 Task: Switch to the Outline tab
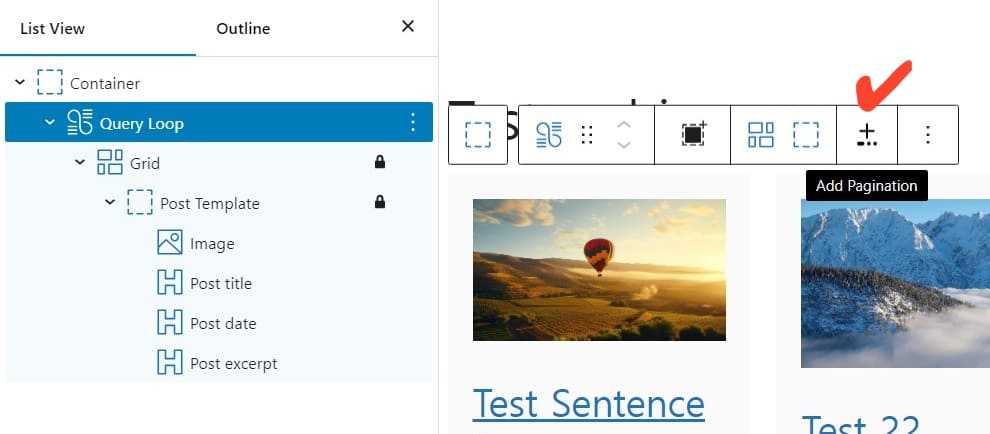pyautogui.click(x=243, y=29)
